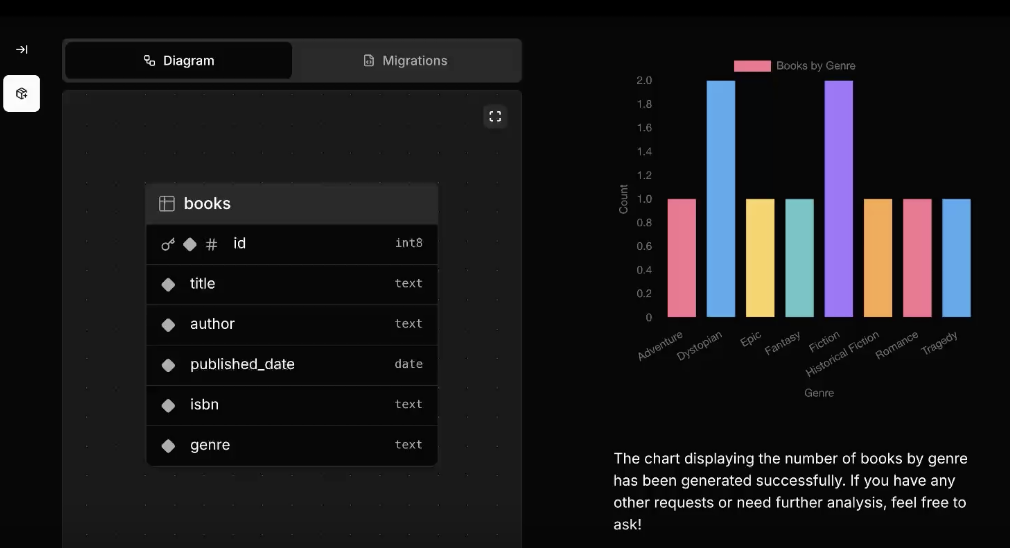
Task: Switch to the Diagram tab
Action: [179, 61]
